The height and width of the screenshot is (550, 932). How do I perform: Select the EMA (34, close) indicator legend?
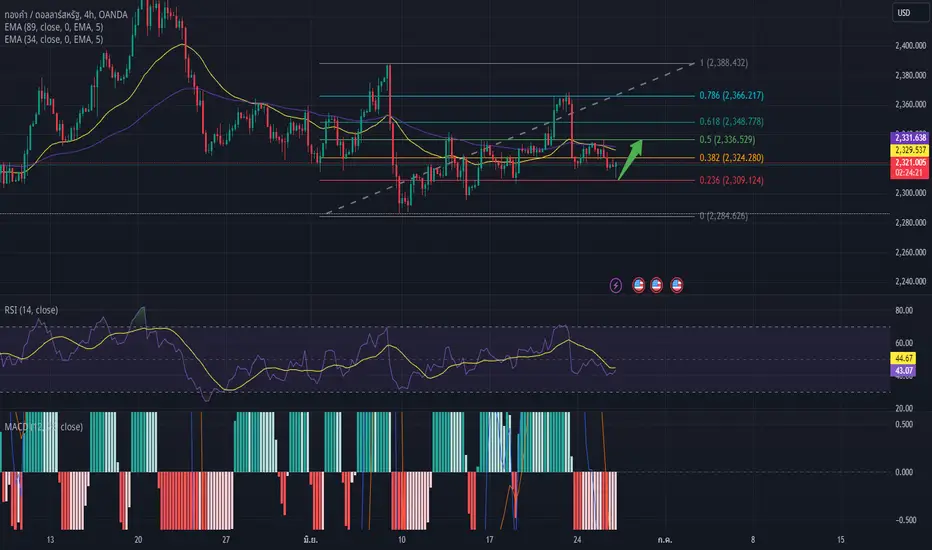tap(53, 39)
